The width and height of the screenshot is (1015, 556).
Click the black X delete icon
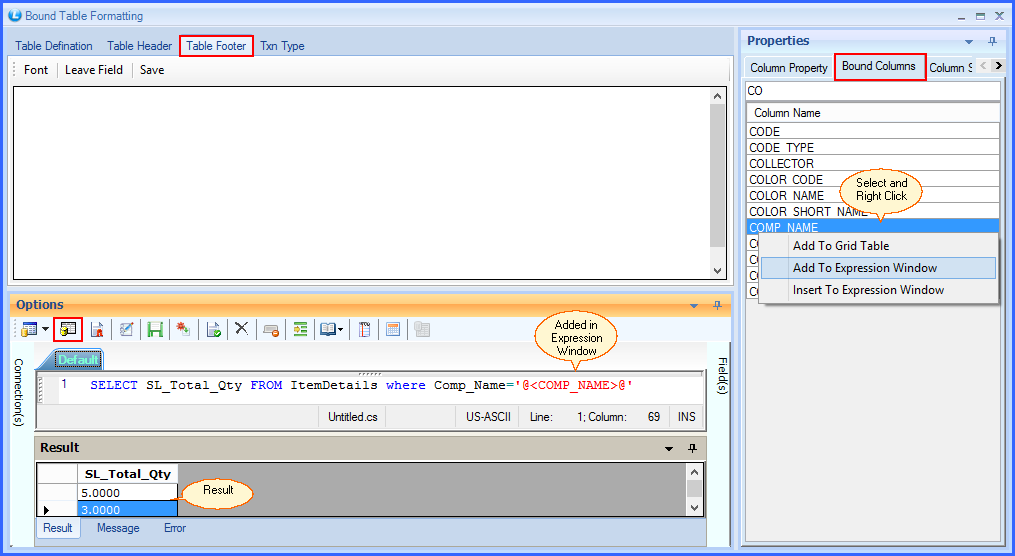[241, 329]
